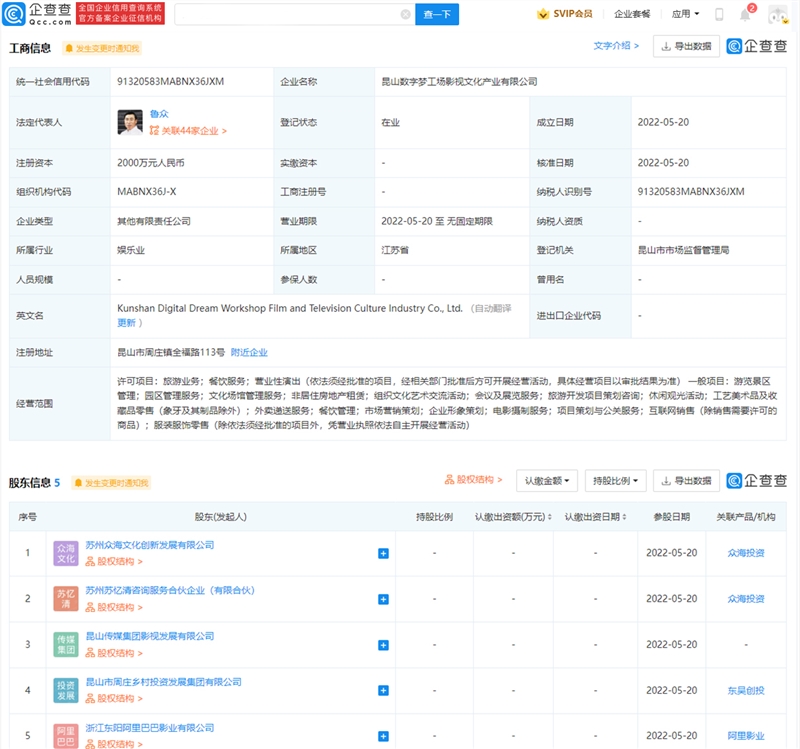Click 导出数据 in 股东信息 section
This screenshot has width=800, height=749.
[x=686, y=481]
